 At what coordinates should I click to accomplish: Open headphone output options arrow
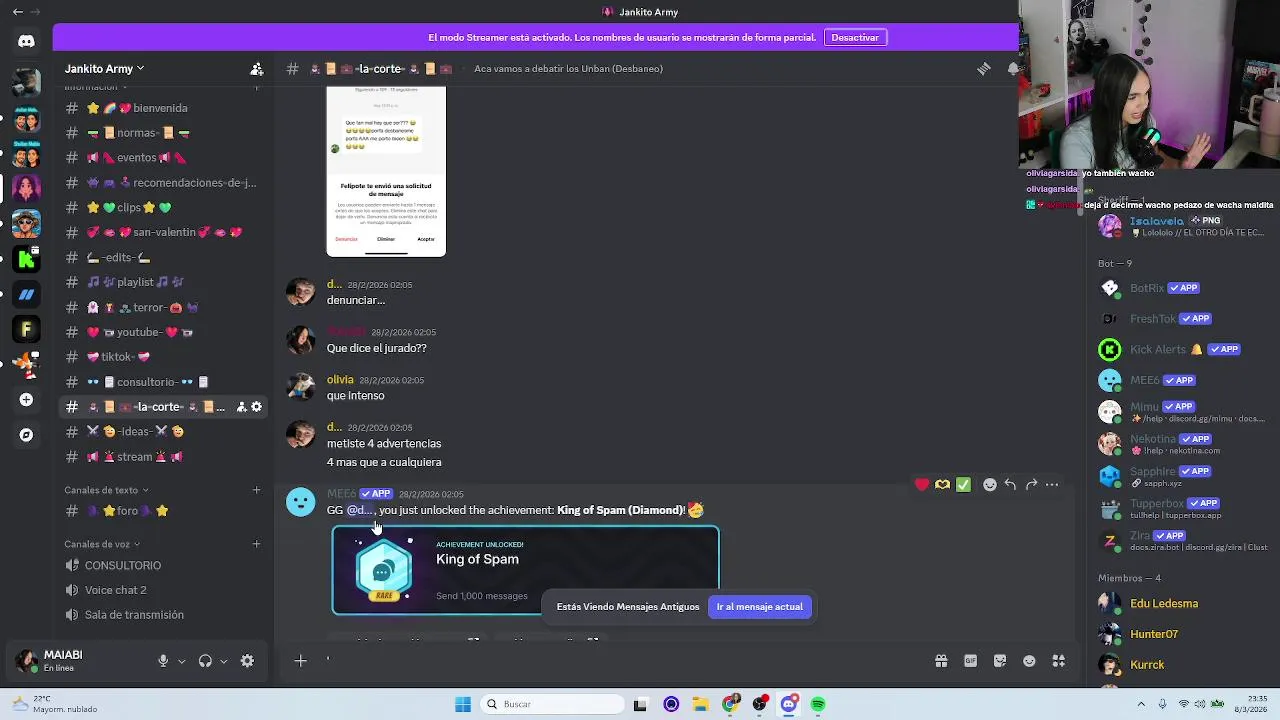coord(223,661)
